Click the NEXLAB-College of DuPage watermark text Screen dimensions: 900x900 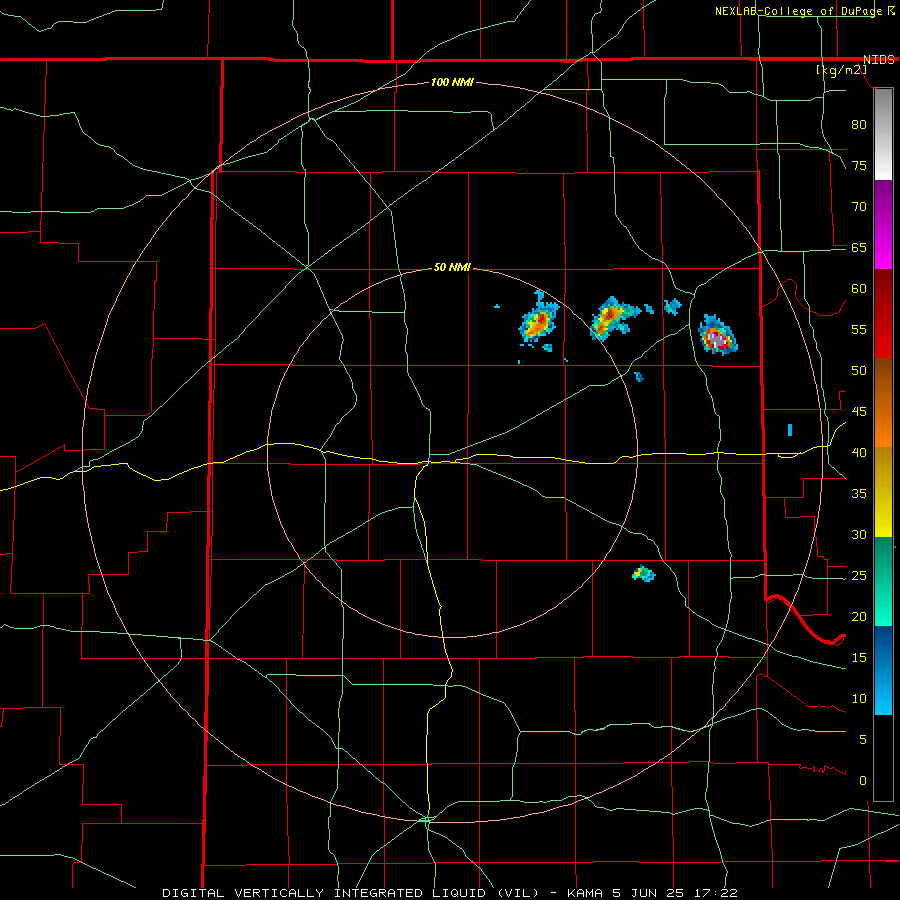click(x=800, y=11)
